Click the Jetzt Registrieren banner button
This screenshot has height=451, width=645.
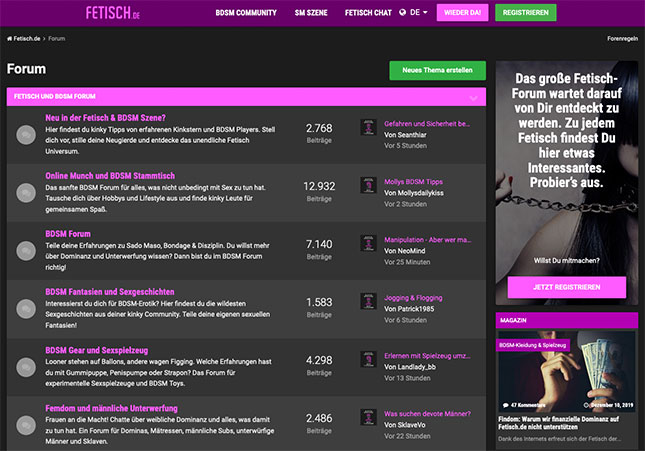pos(567,287)
